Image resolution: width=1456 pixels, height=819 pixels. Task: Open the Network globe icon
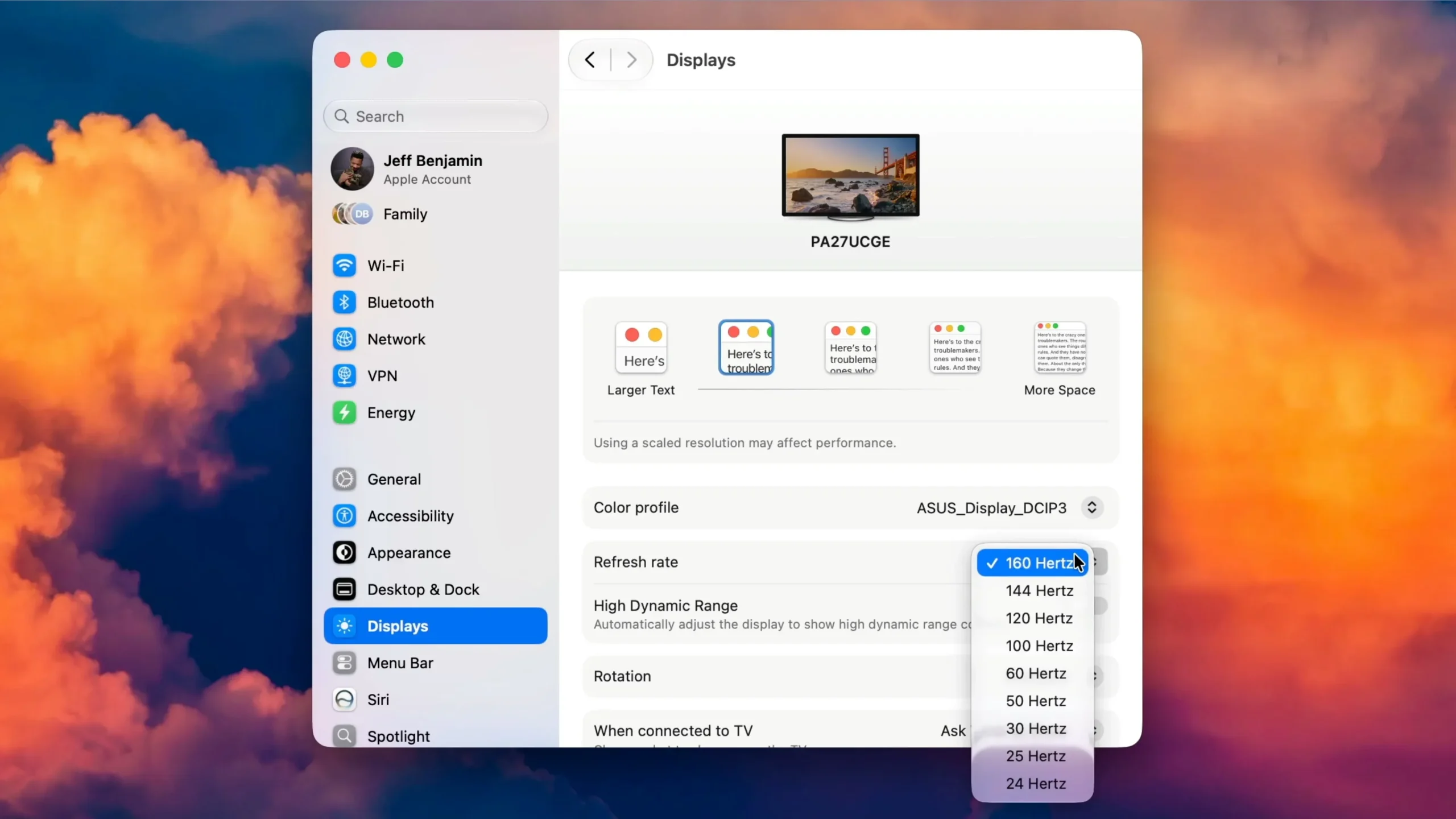(x=344, y=339)
